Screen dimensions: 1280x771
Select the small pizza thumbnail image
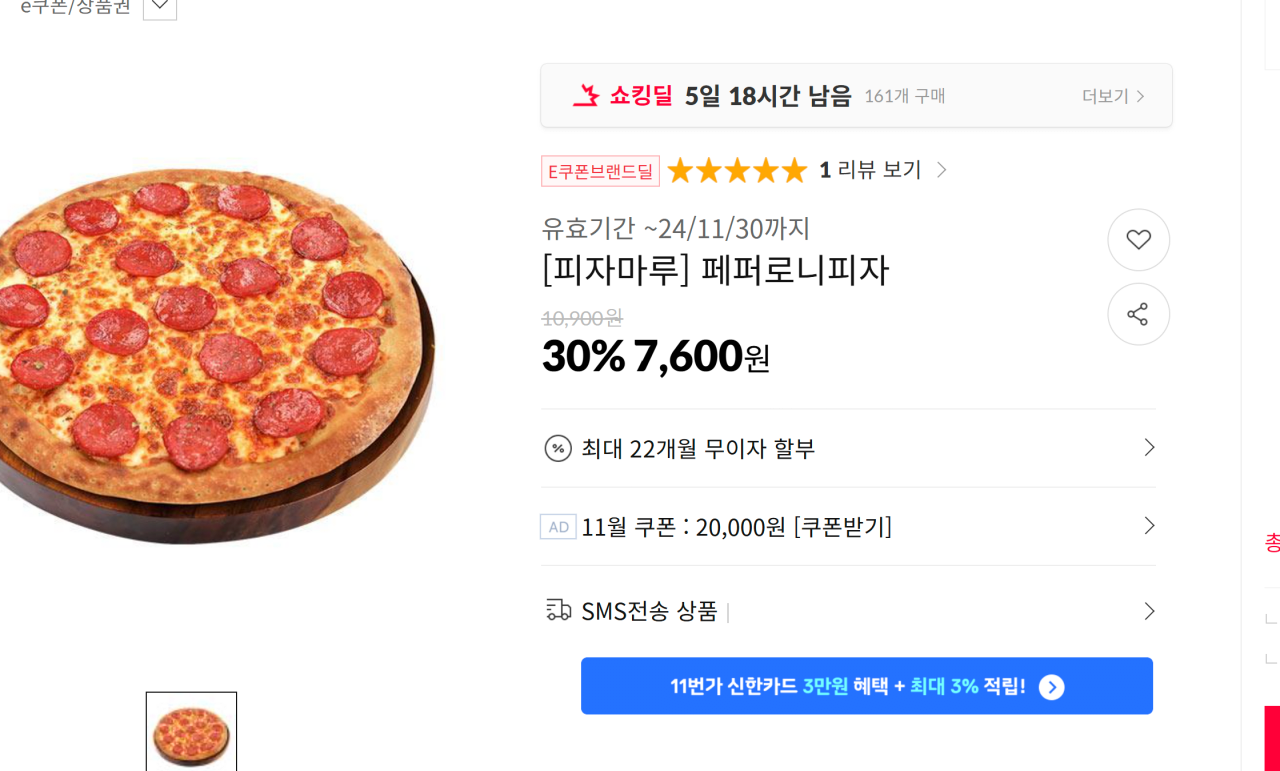[191, 733]
